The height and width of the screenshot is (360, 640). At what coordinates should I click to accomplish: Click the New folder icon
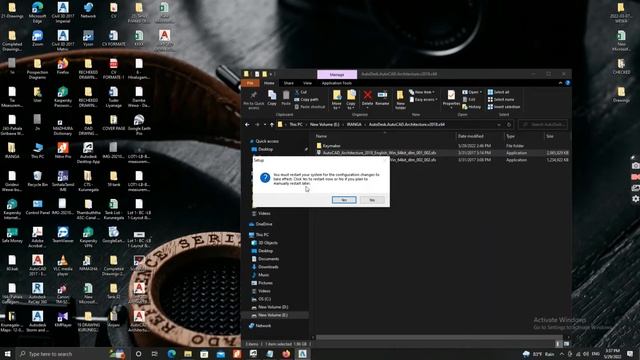(400, 100)
